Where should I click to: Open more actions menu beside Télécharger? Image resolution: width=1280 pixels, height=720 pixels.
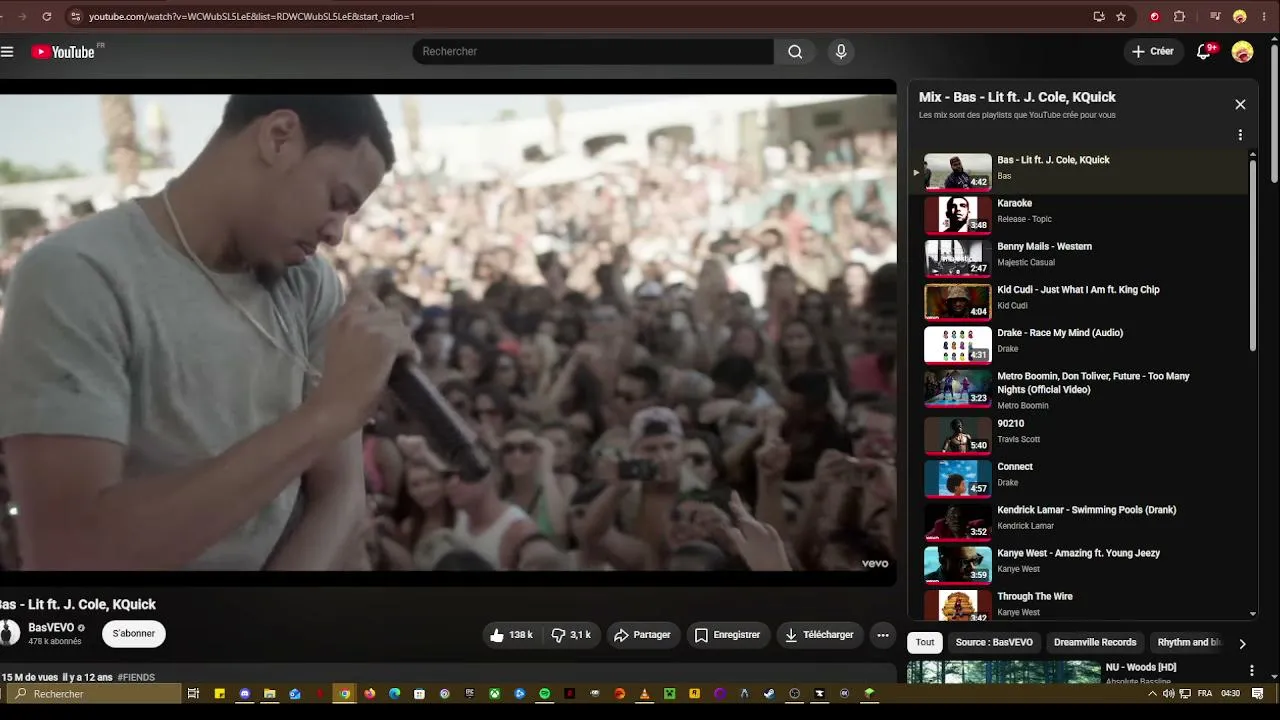882,635
